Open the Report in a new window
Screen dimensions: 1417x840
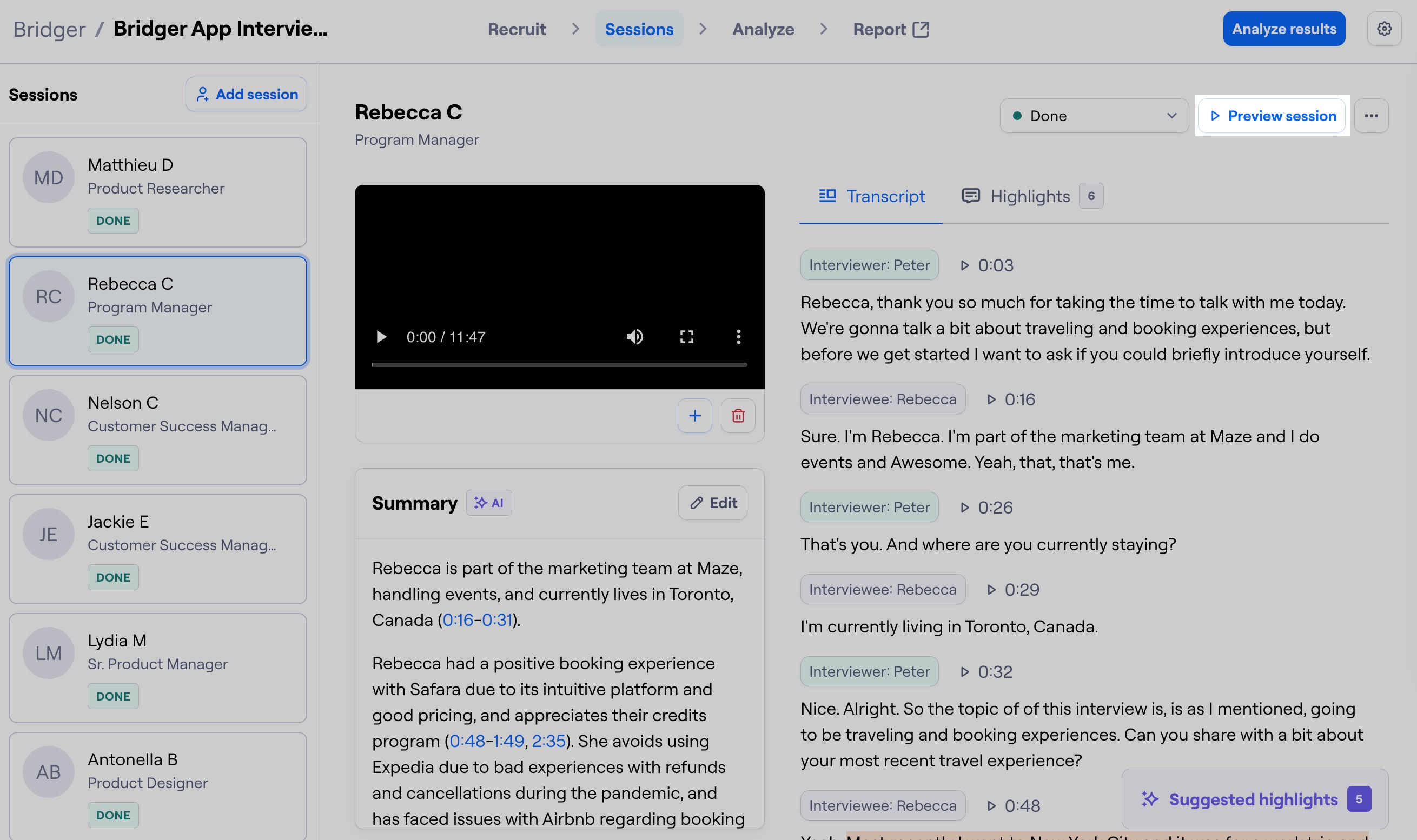click(891, 29)
